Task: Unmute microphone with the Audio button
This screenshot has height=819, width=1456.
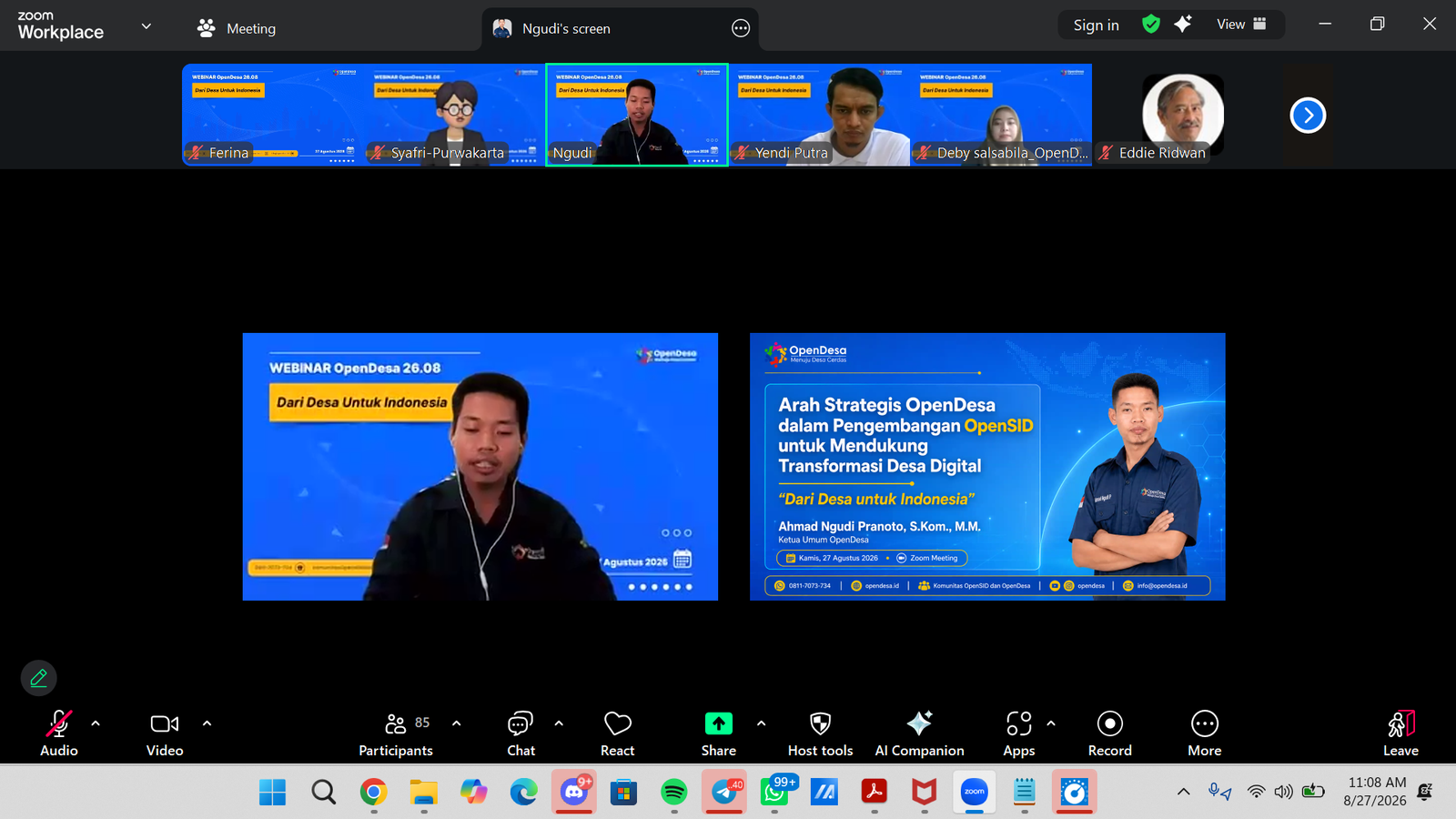Action: 59,733
